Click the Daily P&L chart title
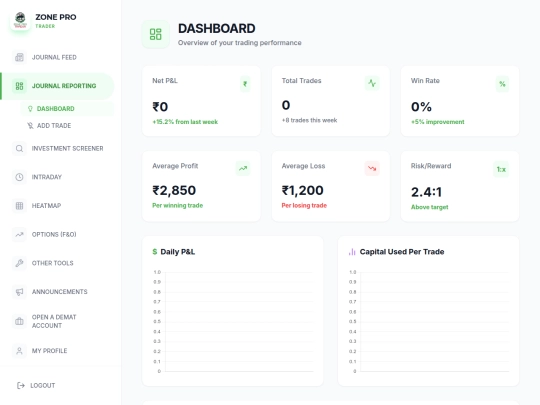 click(178, 252)
